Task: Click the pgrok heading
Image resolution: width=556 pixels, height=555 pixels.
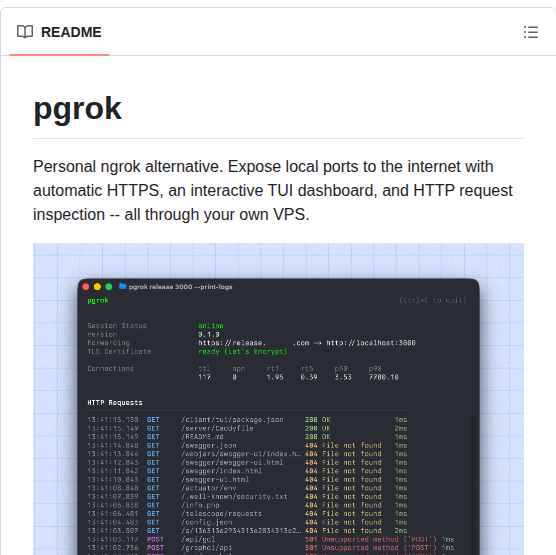Action: tap(77, 109)
